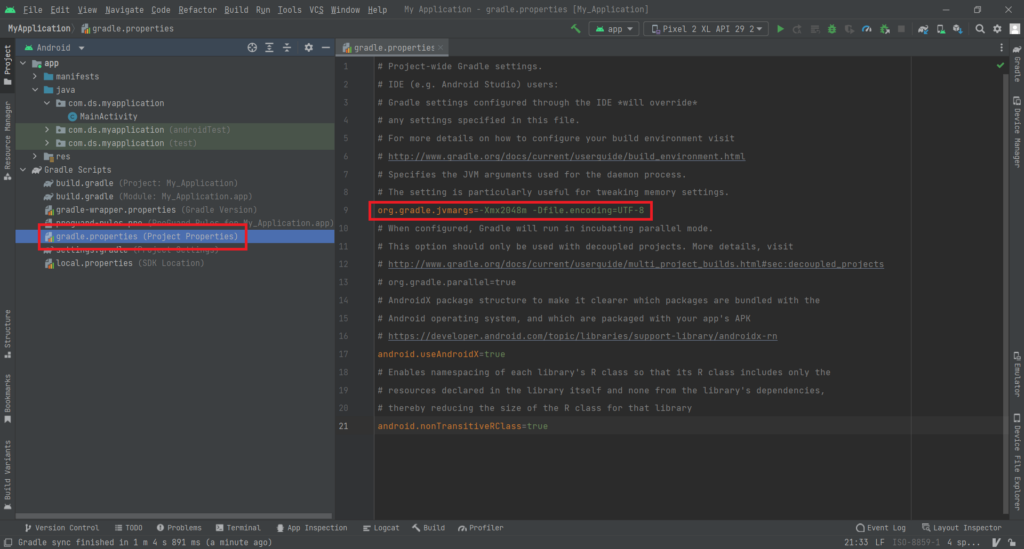This screenshot has width=1024, height=549.
Task: Click the Make Project hammer icon
Action: click(x=575, y=29)
